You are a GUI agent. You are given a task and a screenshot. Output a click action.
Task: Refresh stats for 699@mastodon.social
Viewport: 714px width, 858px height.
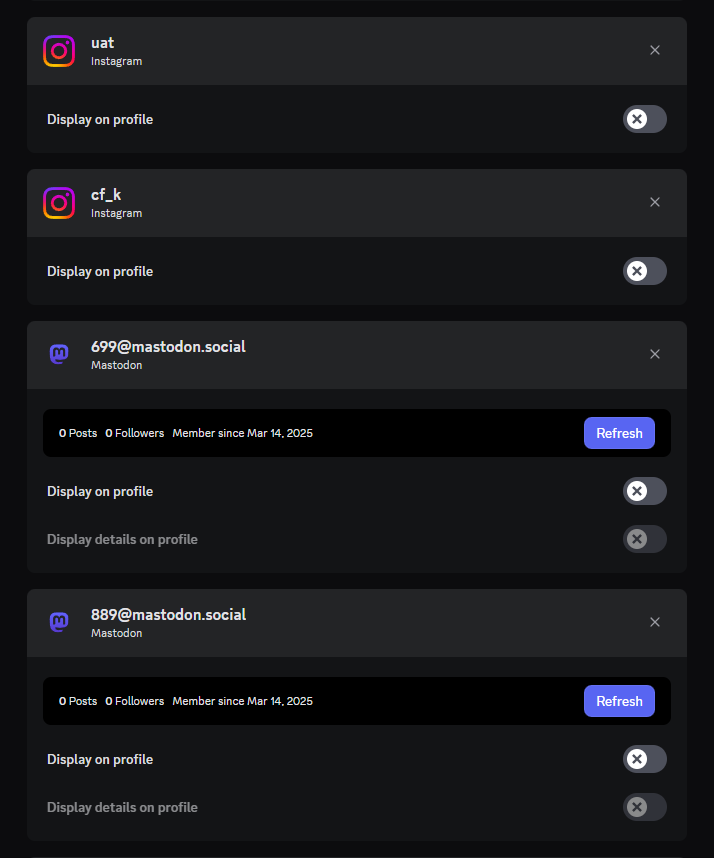tap(619, 433)
